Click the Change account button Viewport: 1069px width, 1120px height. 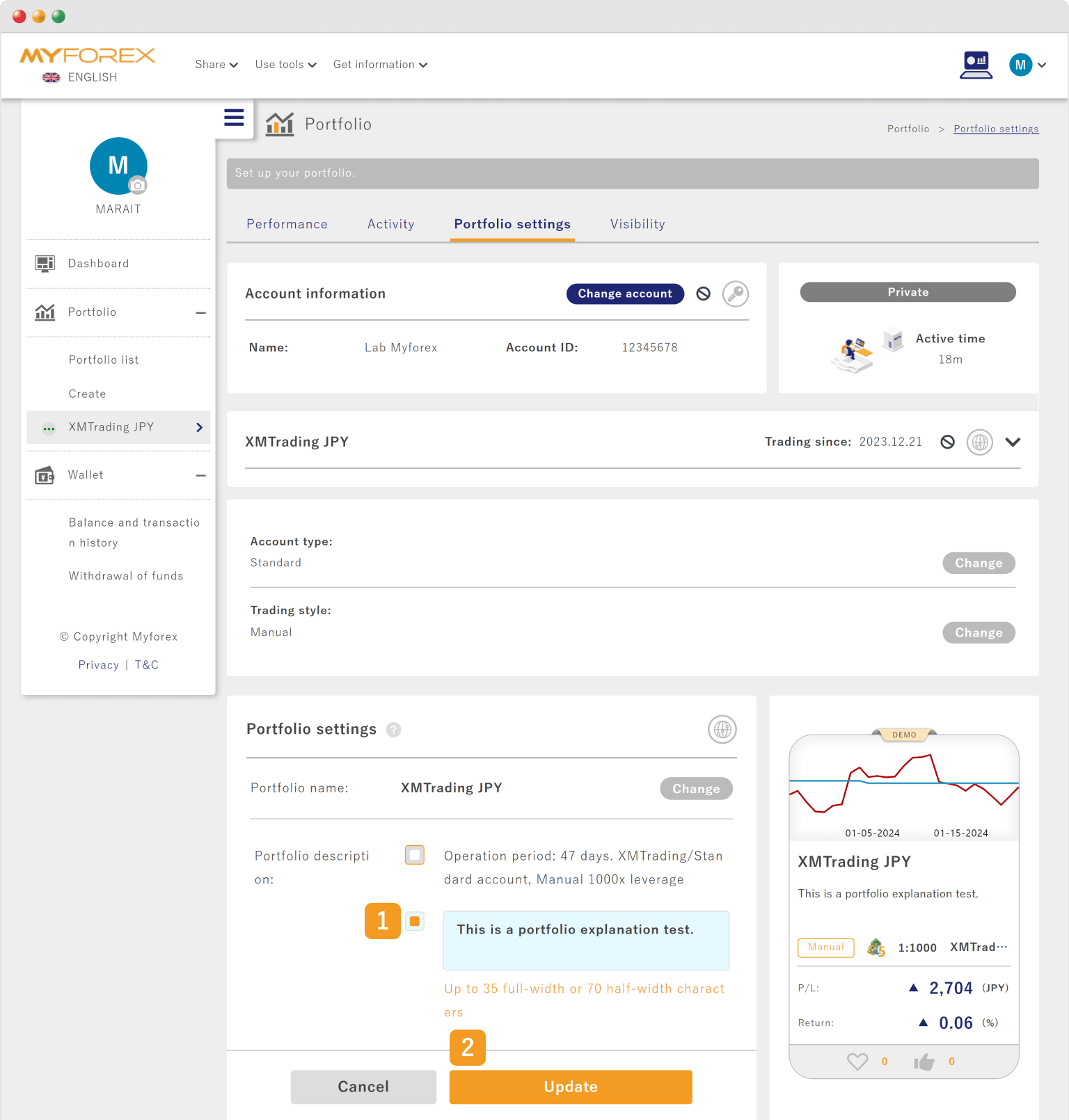(625, 294)
